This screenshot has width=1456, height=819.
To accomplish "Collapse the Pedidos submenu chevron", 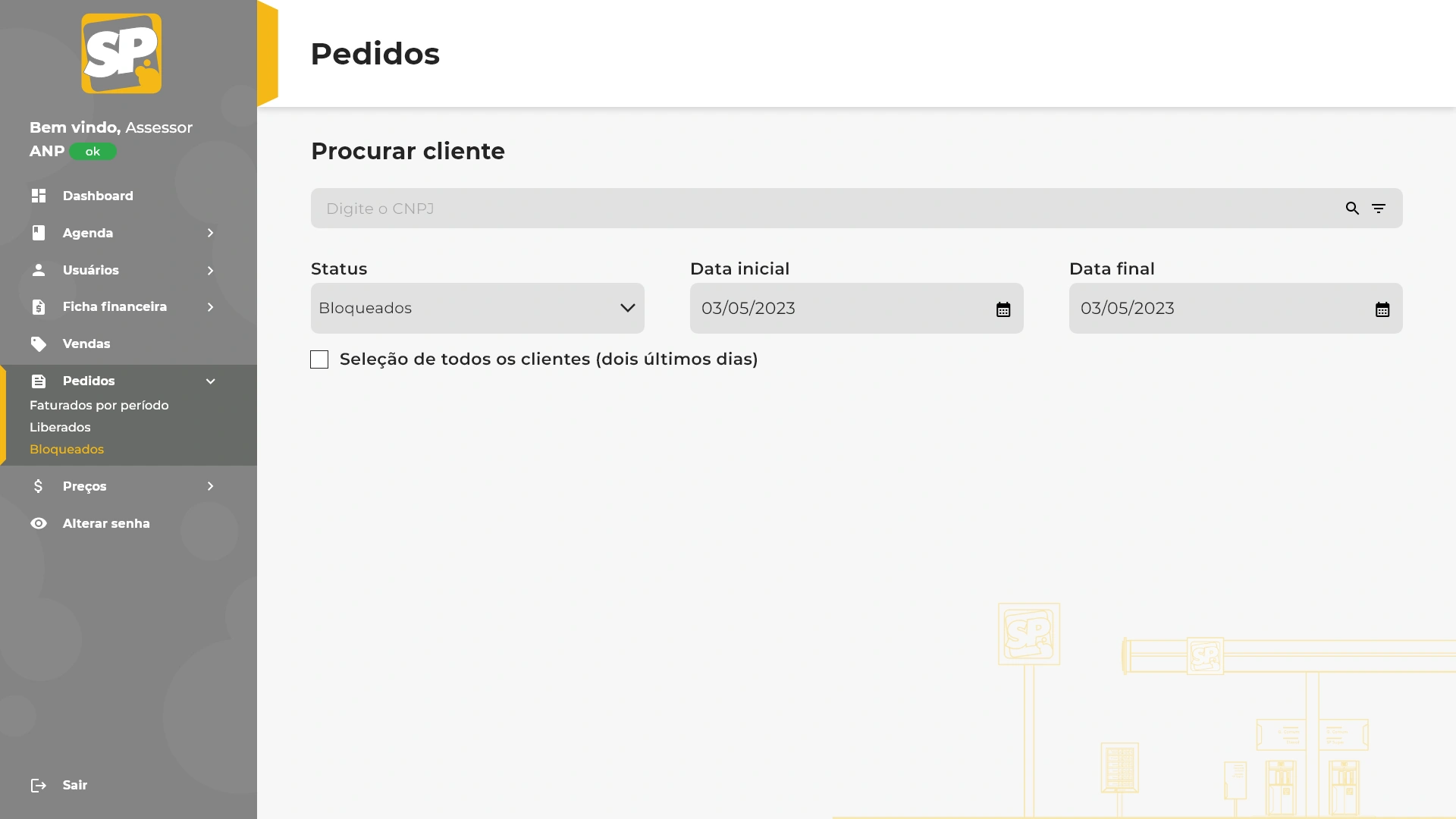I will [x=211, y=381].
